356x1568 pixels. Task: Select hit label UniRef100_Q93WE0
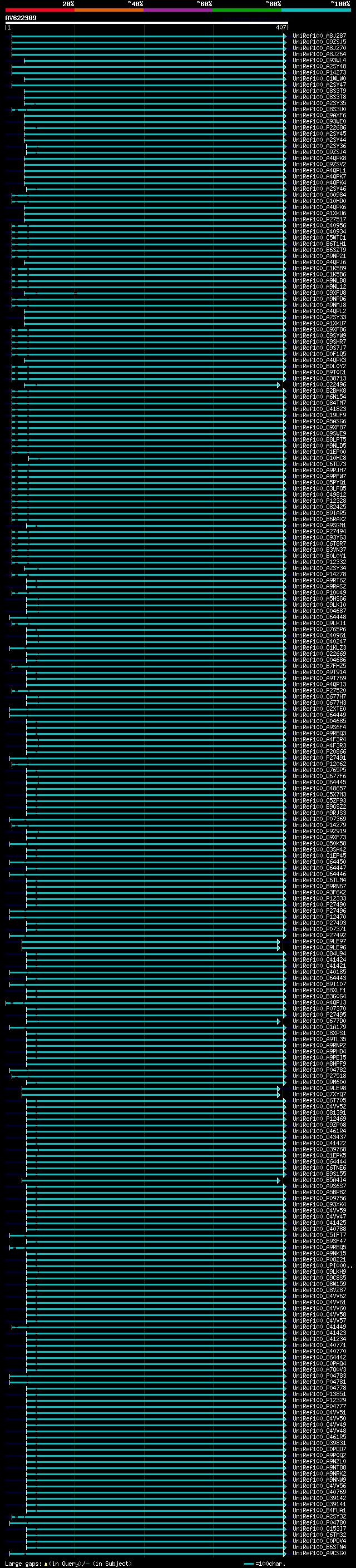[x=319, y=122]
